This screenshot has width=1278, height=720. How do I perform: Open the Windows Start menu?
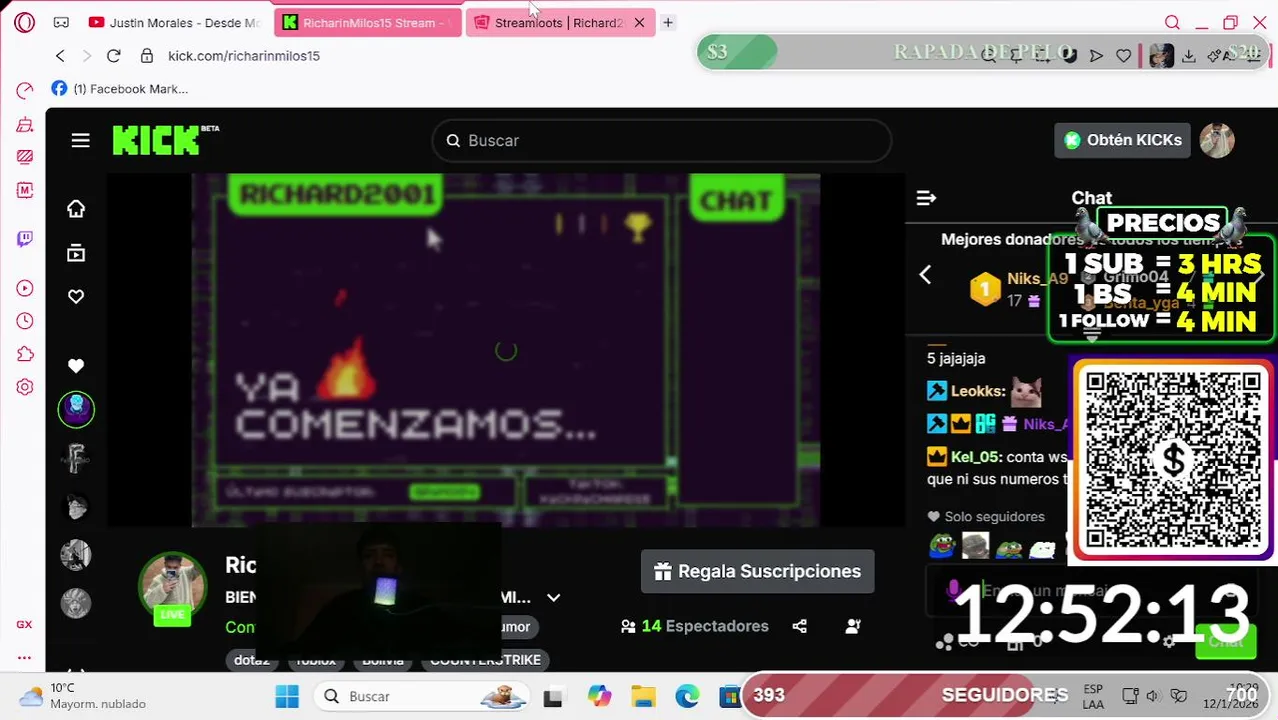click(287, 697)
